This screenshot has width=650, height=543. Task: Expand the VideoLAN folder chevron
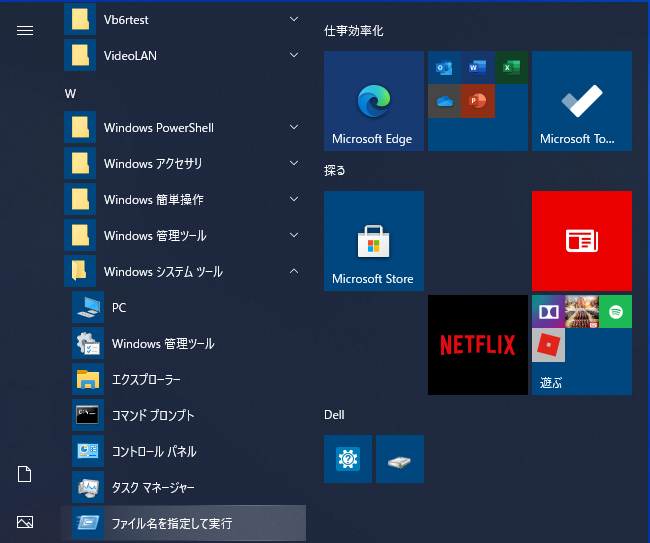click(x=294, y=55)
